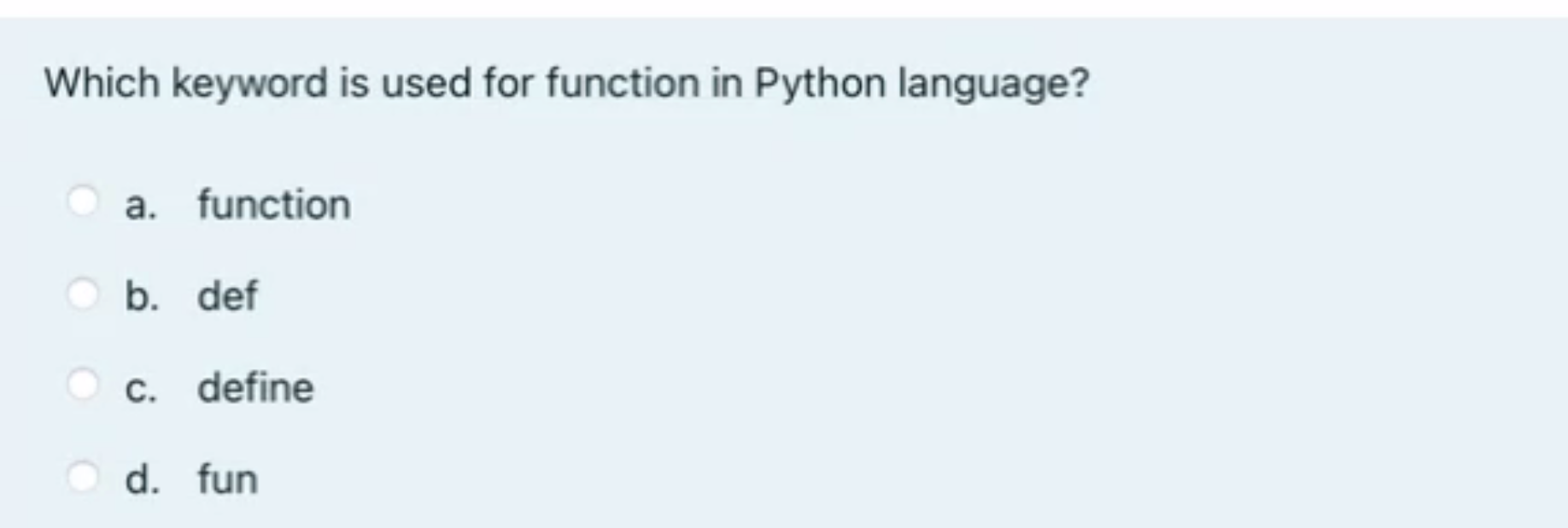Click the 'a.' option letter
The image size is (1568, 528).
(x=141, y=206)
